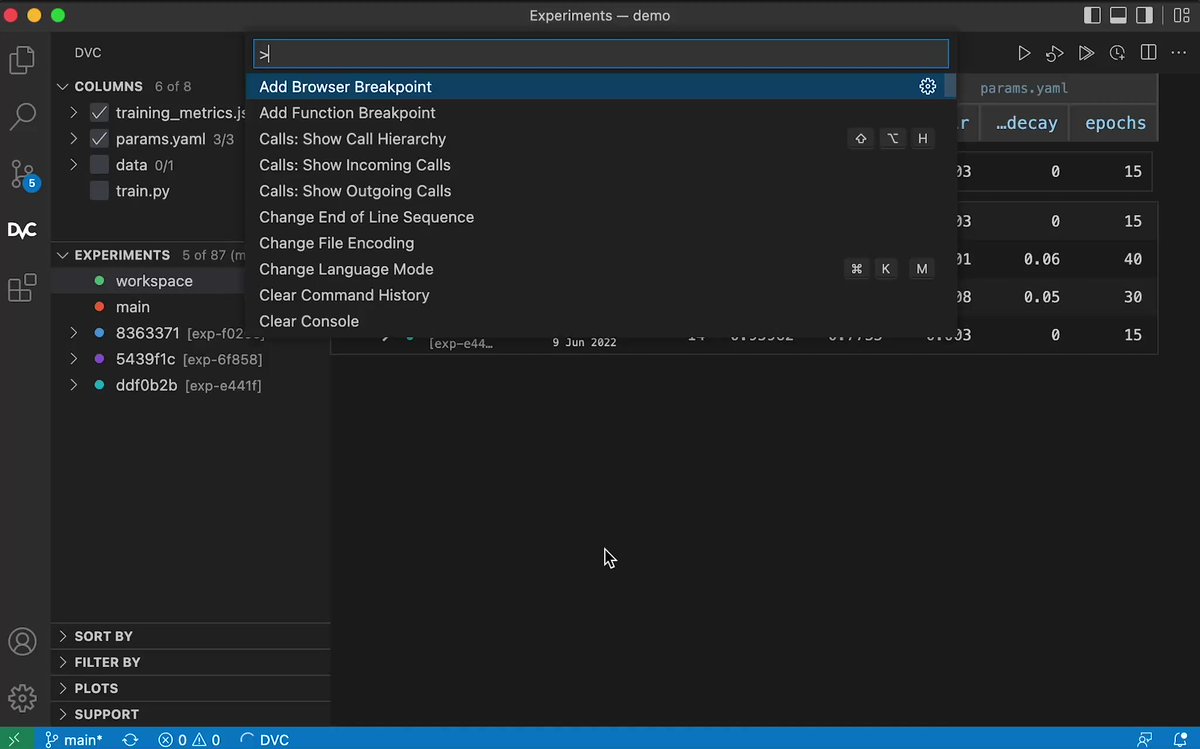Toggle primary side bar layout icon
The width and height of the screenshot is (1200, 749).
[1092, 16]
